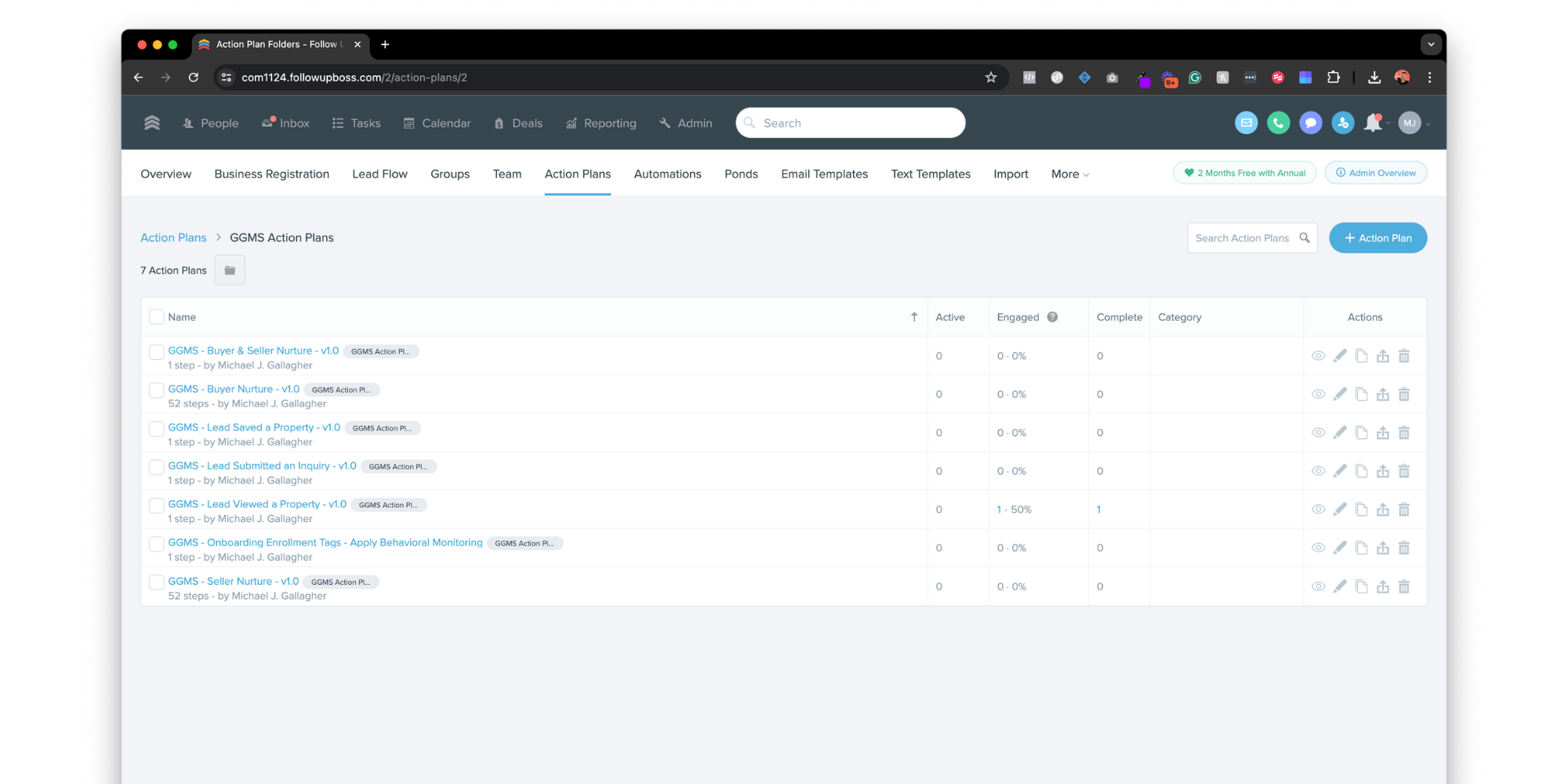
Task: Go back to Action Plans breadcrumb link
Action: click(x=173, y=238)
